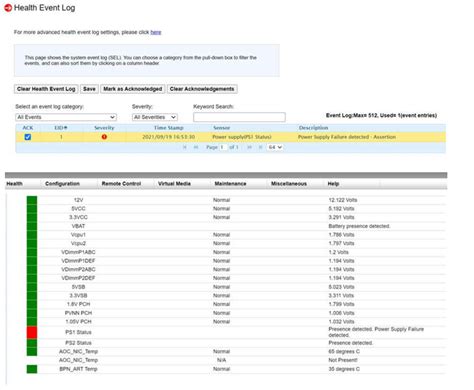Open the rows-per-page dropdown showing 64
Viewport: 474px width, 390px height.
pyautogui.click(x=275, y=147)
